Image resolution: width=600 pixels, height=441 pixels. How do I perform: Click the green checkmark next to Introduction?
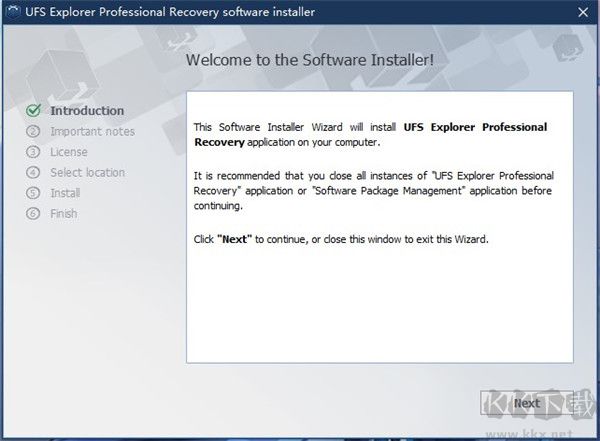(x=34, y=110)
